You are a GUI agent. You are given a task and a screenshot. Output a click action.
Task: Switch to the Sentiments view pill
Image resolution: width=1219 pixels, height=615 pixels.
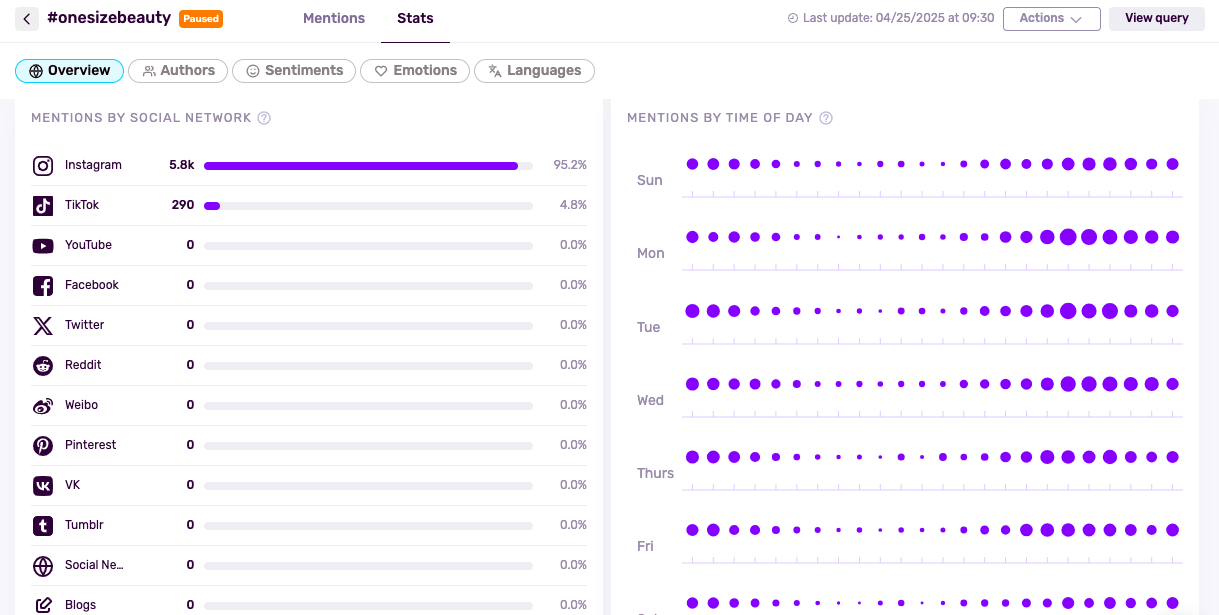point(294,71)
